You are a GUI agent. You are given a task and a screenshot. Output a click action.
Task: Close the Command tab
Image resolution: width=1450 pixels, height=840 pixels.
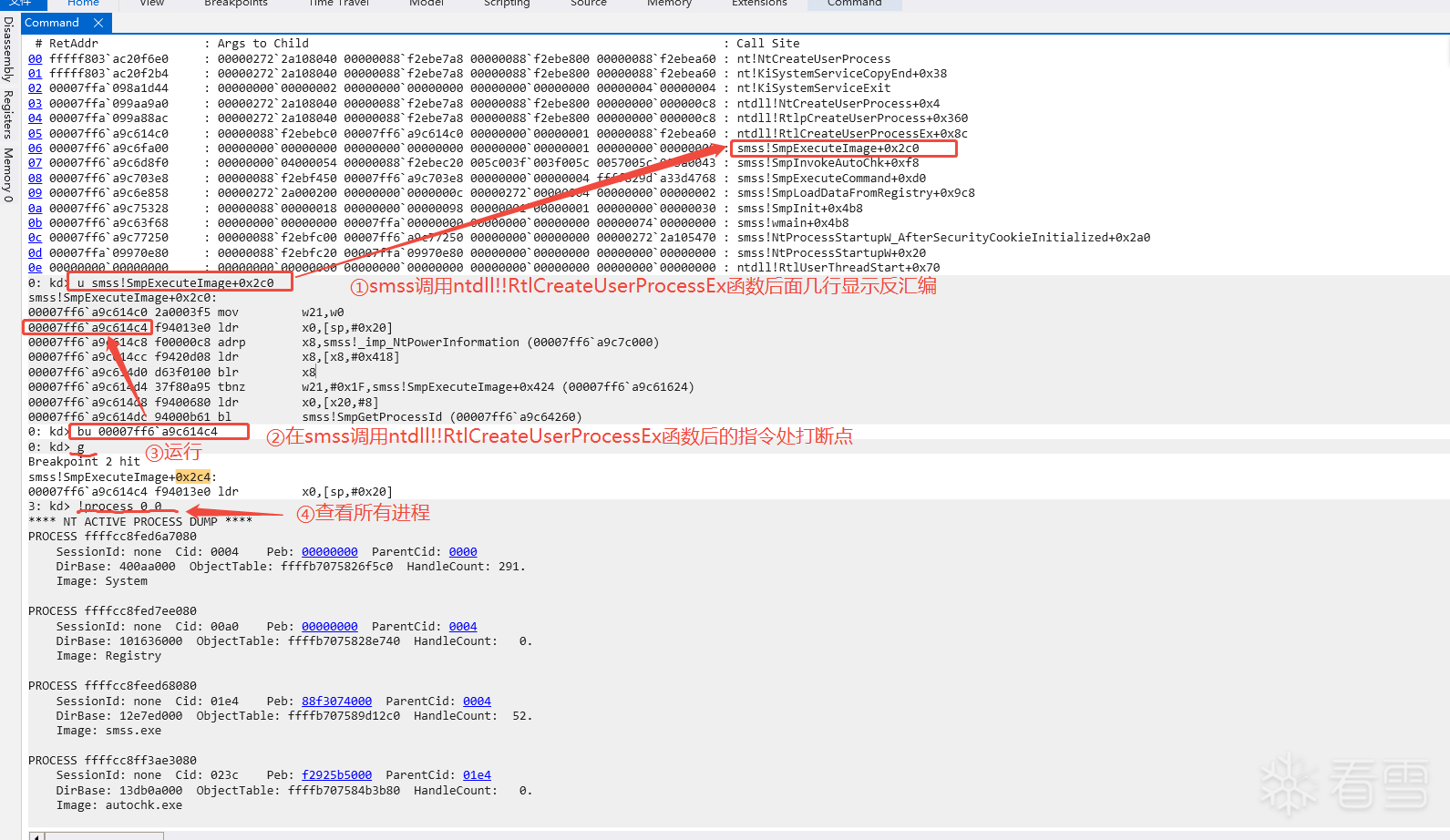(98, 23)
